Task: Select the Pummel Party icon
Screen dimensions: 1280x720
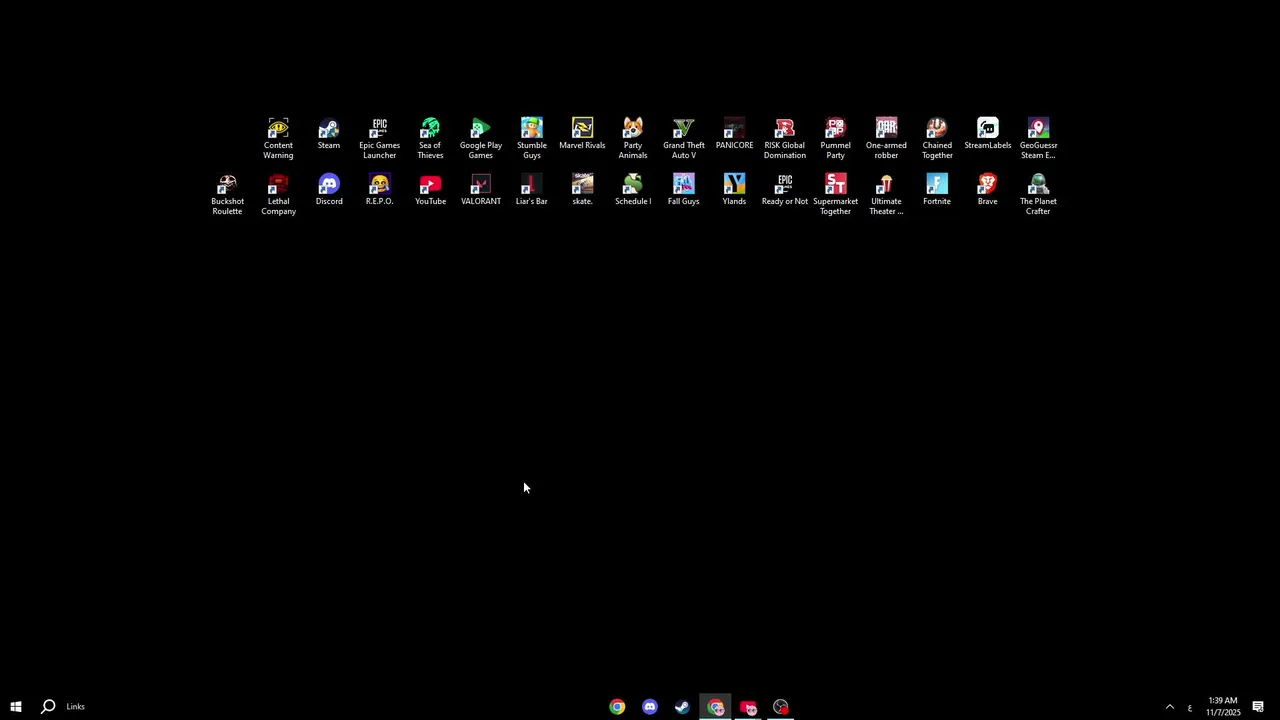Action: [835, 138]
